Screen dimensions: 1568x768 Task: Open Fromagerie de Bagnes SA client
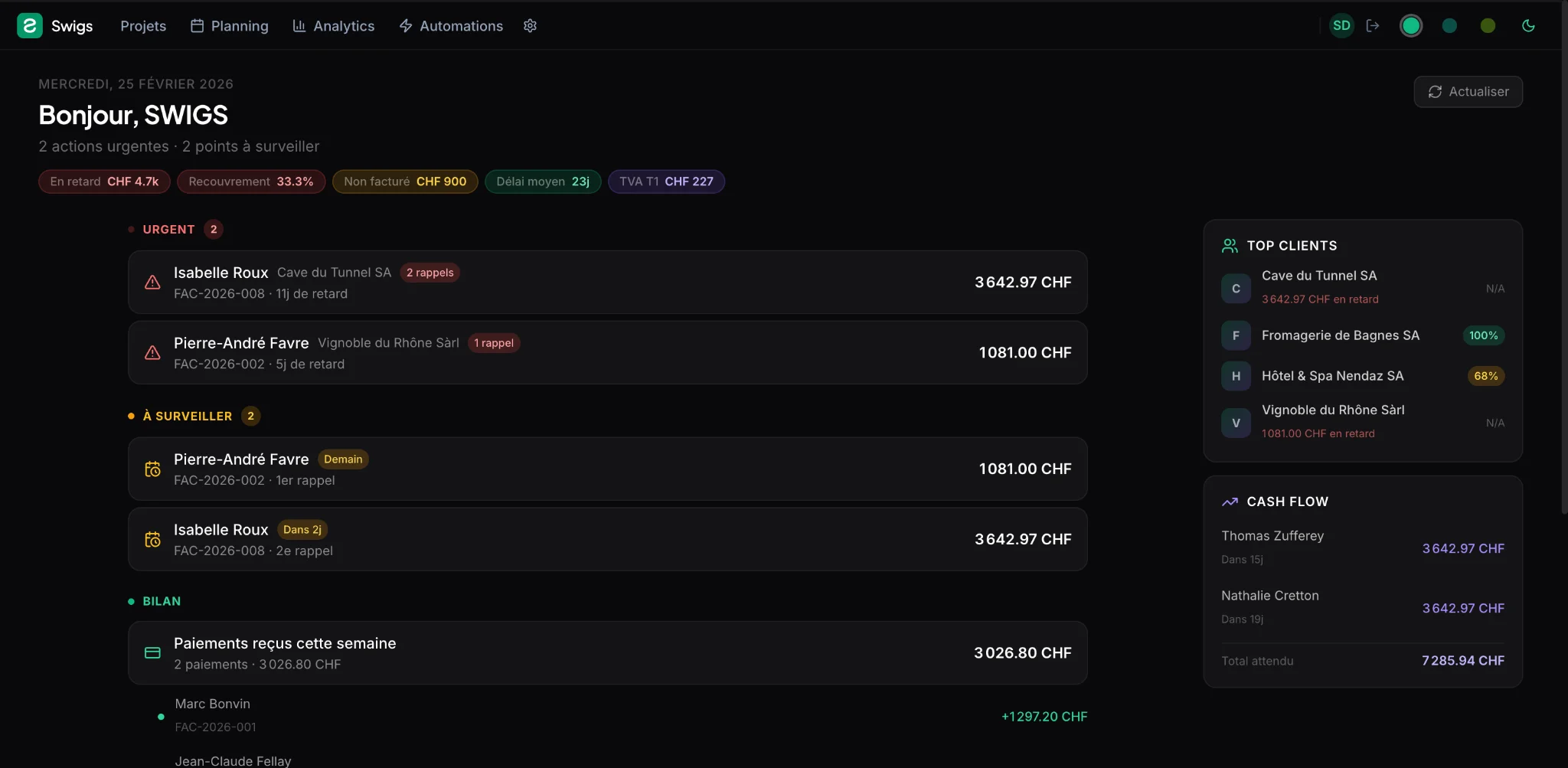point(1340,335)
